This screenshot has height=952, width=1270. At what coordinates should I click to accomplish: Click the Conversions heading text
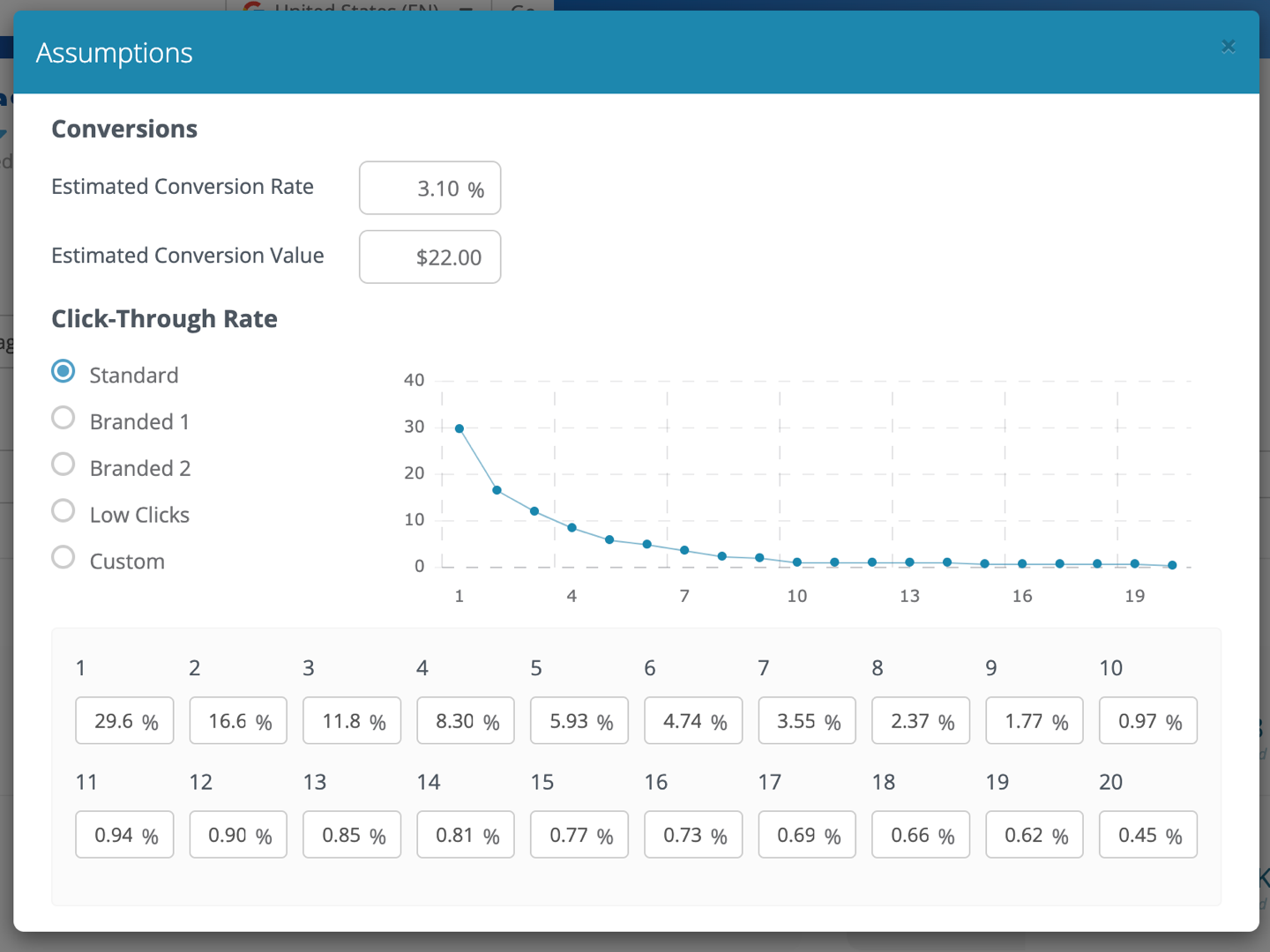124,129
